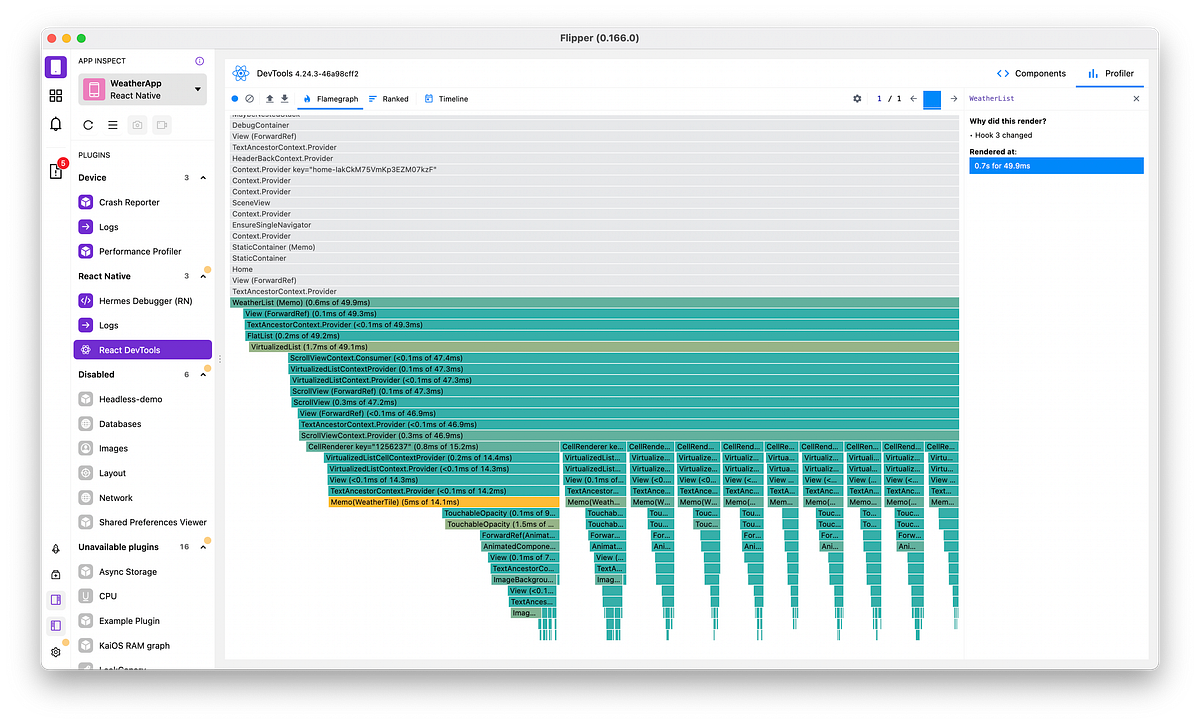Reload the connected app

click(88, 124)
